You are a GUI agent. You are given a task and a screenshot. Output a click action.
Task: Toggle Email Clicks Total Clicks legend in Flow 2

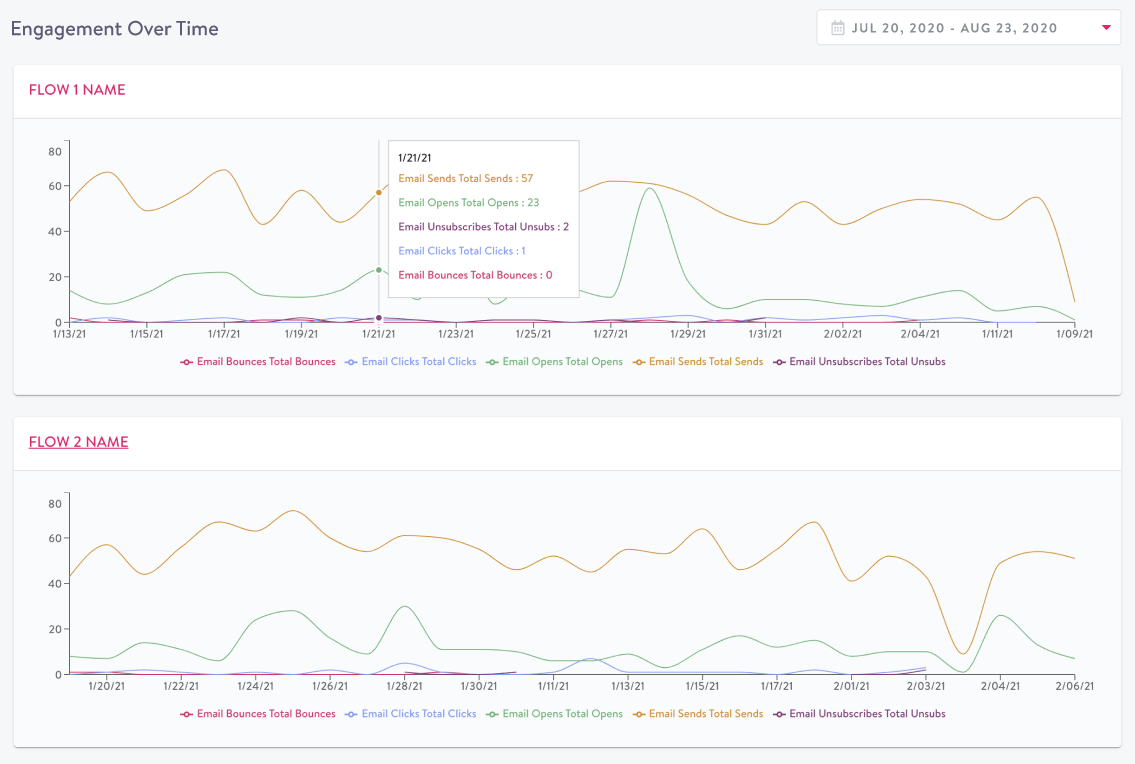(410, 713)
